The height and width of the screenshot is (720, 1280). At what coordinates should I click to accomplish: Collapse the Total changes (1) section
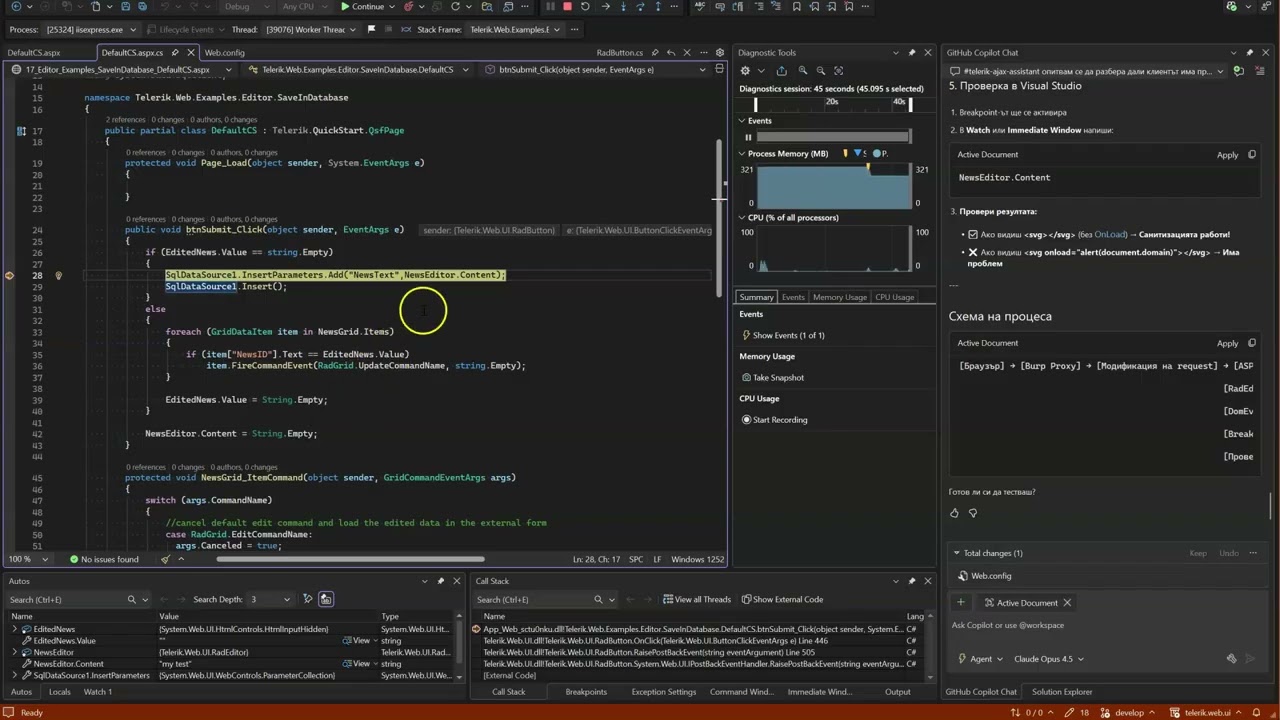coord(956,553)
